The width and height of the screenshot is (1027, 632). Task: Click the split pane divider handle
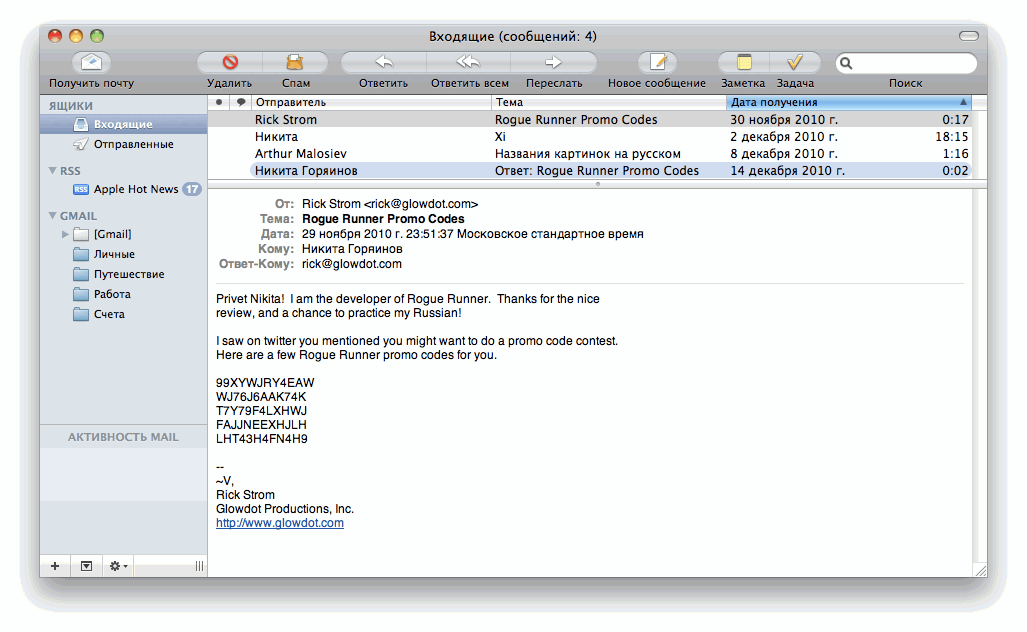pyautogui.click(x=597, y=184)
